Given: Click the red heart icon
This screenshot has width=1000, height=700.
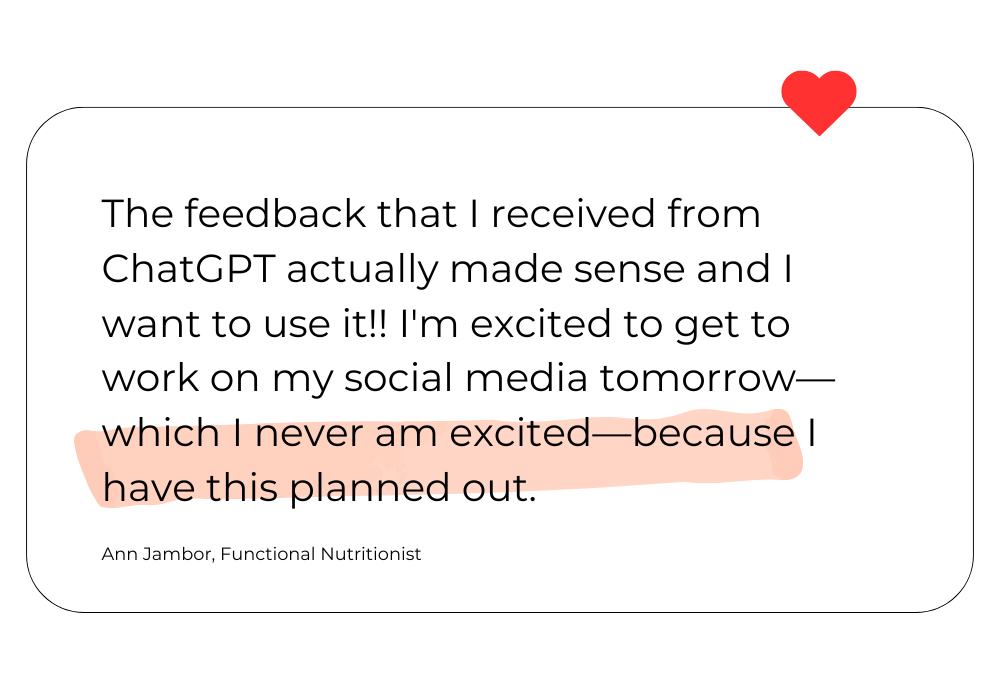Looking at the screenshot, I should [x=819, y=102].
